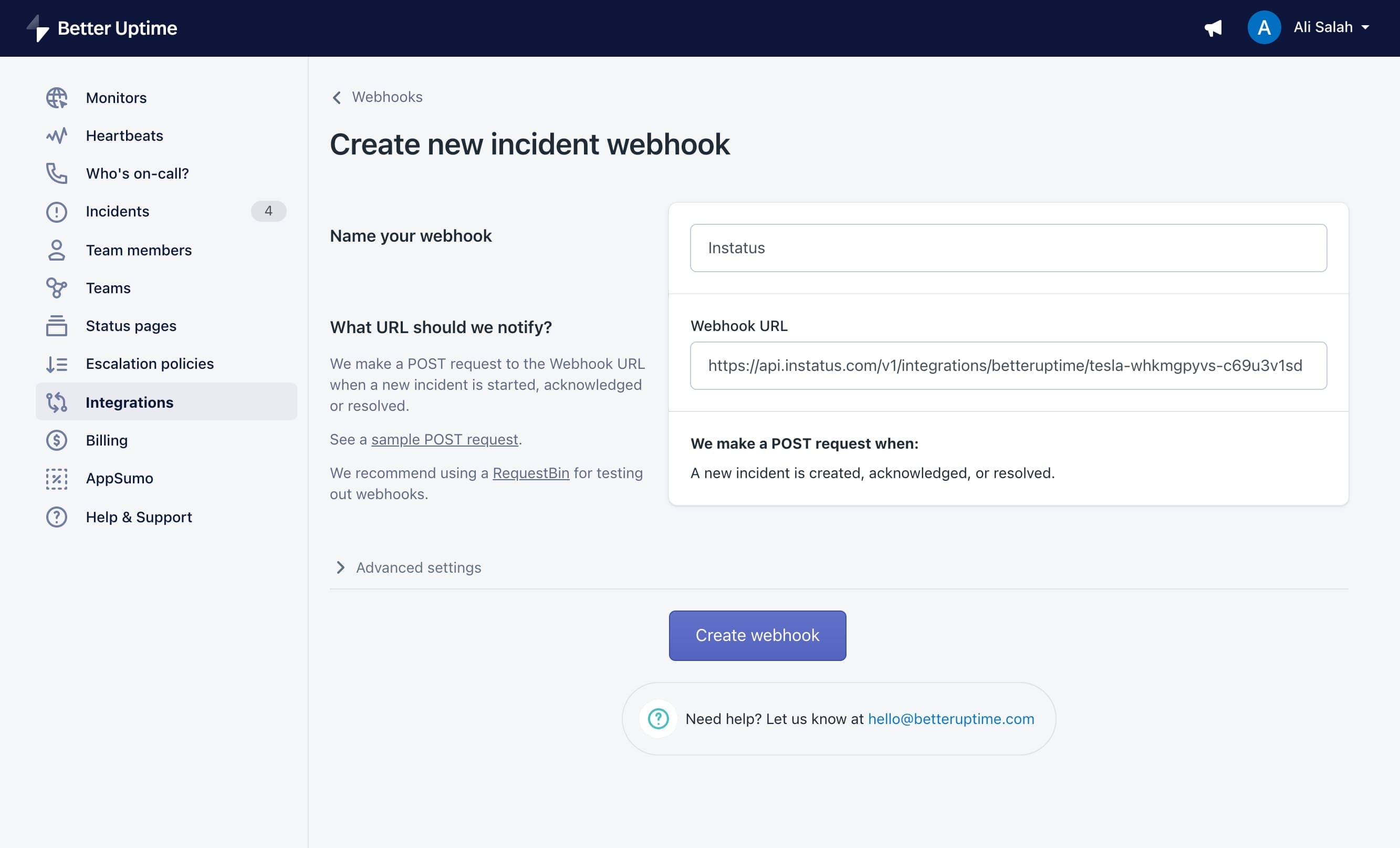This screenshot has width=1400, height=848.
Task: Click the Billing dollar icon
Action: click(56, 440)
